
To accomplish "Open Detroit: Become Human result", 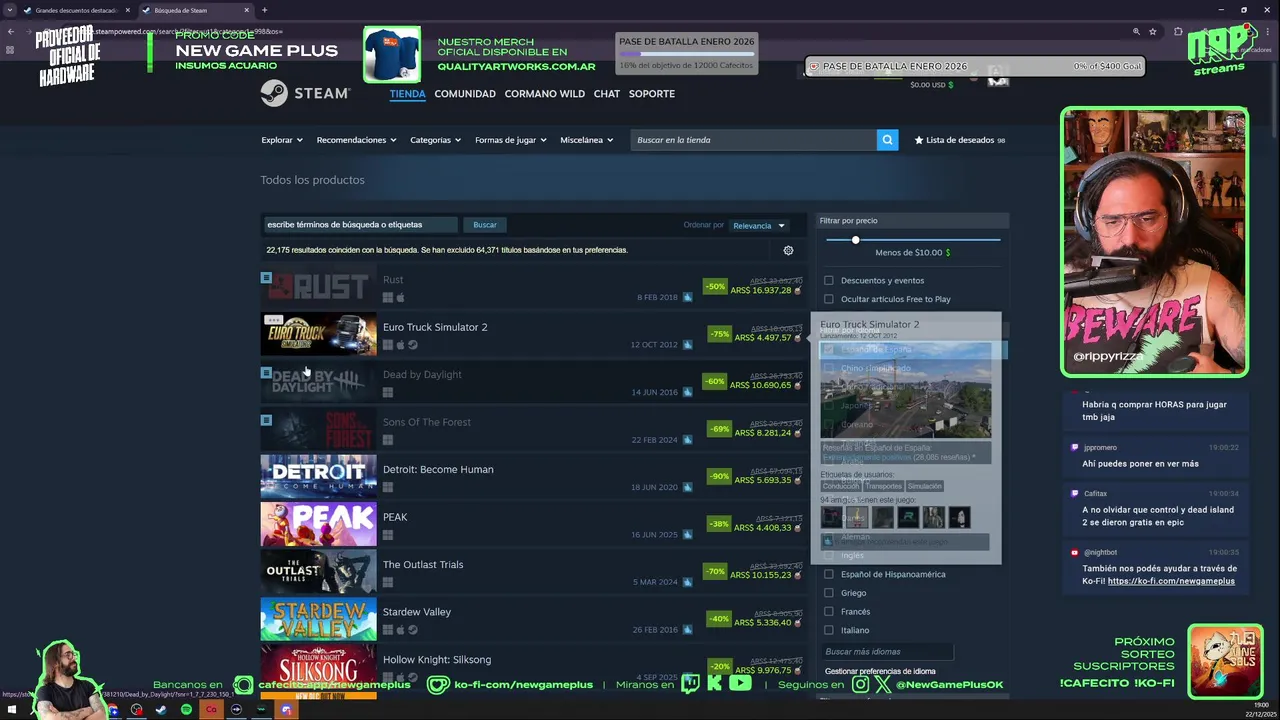I will pyautogui.click(x=532, y=477).
